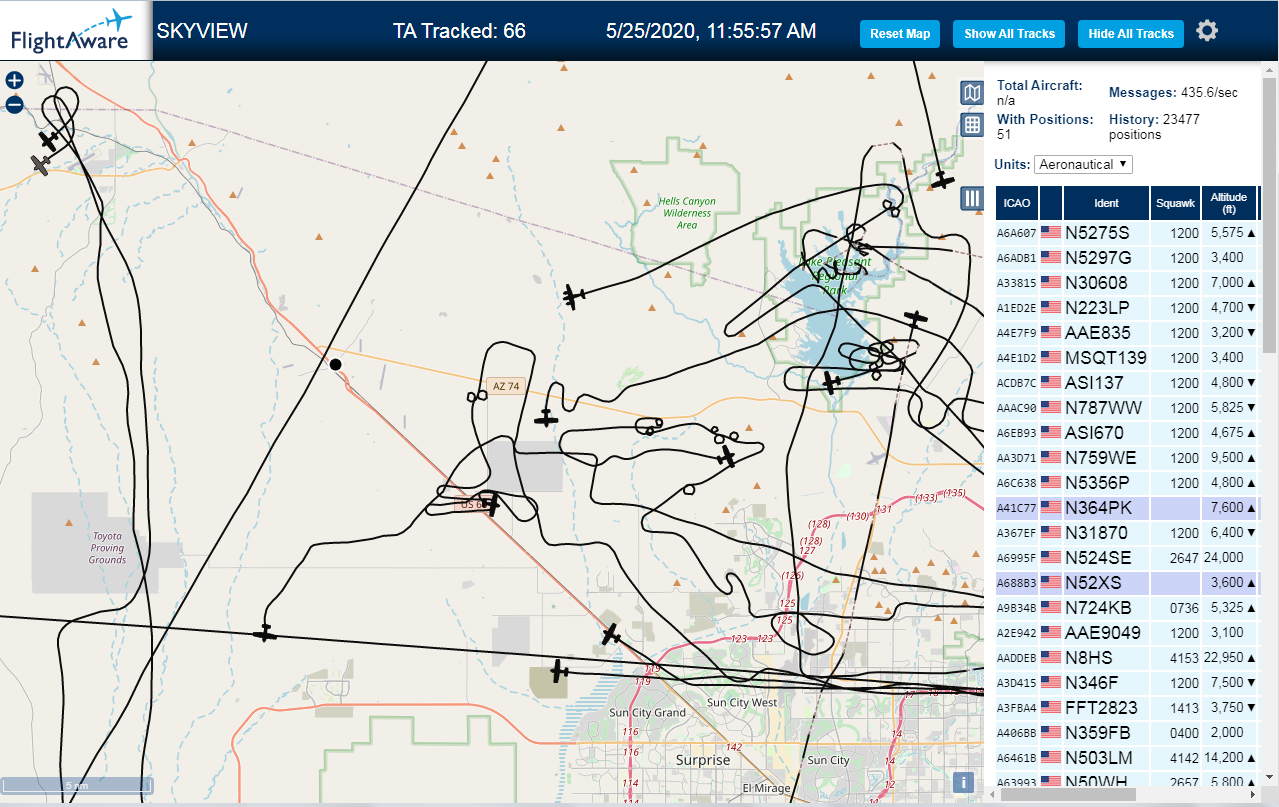Screen dimensions: 1279x807
Task: Select aircraft N8HS row
Action: click(1127, 658)
